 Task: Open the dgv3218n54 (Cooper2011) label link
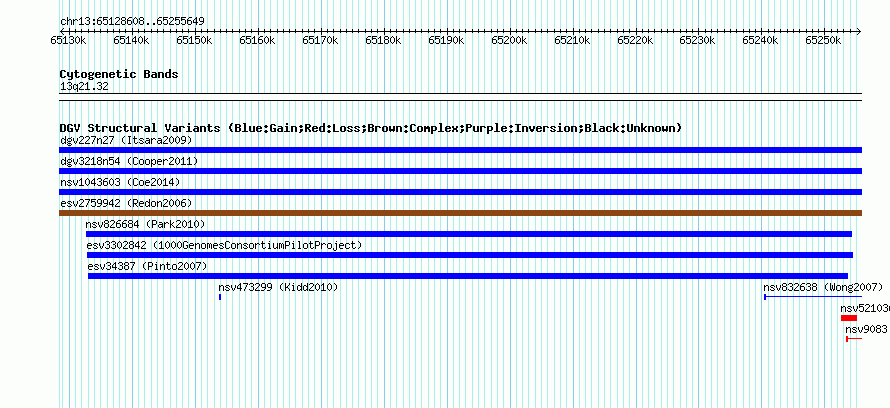(x=129, y=161)
